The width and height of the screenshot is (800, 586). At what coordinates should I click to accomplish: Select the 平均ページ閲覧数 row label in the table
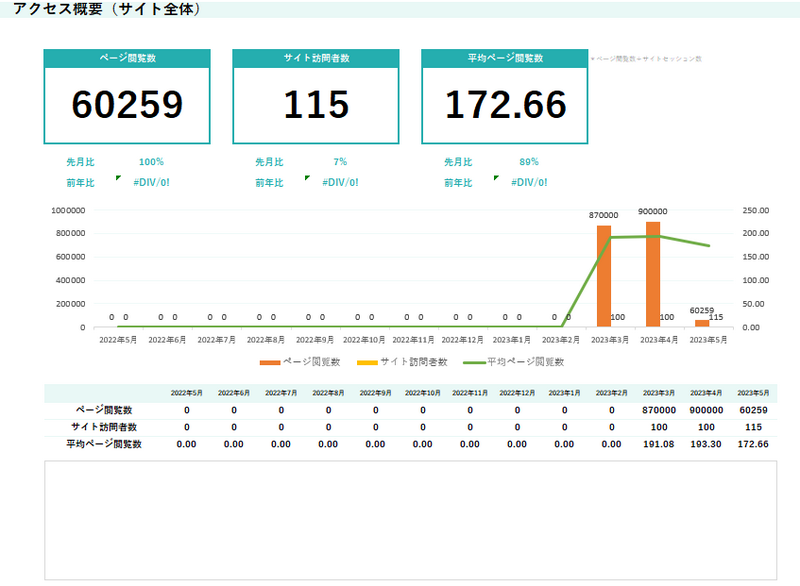[104, 444]
